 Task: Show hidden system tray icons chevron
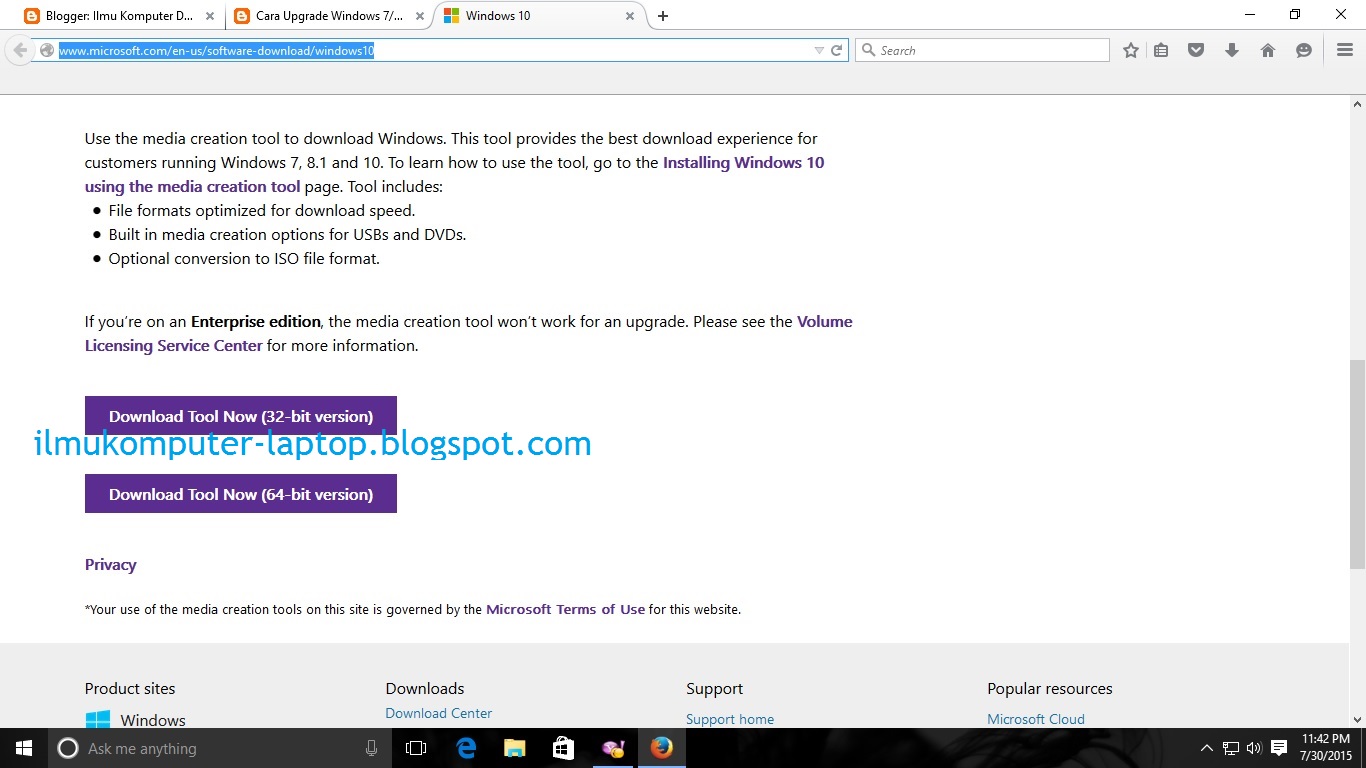tap(1207, 748)
